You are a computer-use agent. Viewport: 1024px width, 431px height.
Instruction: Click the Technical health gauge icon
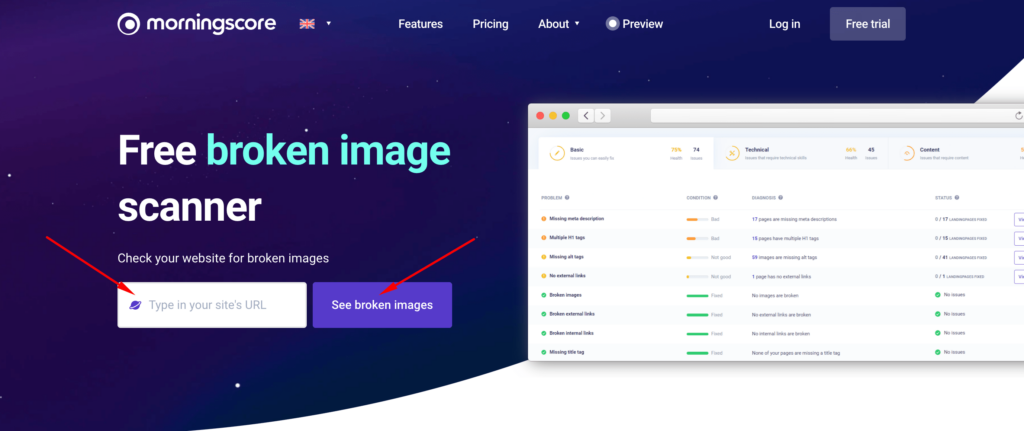(732, 153)
